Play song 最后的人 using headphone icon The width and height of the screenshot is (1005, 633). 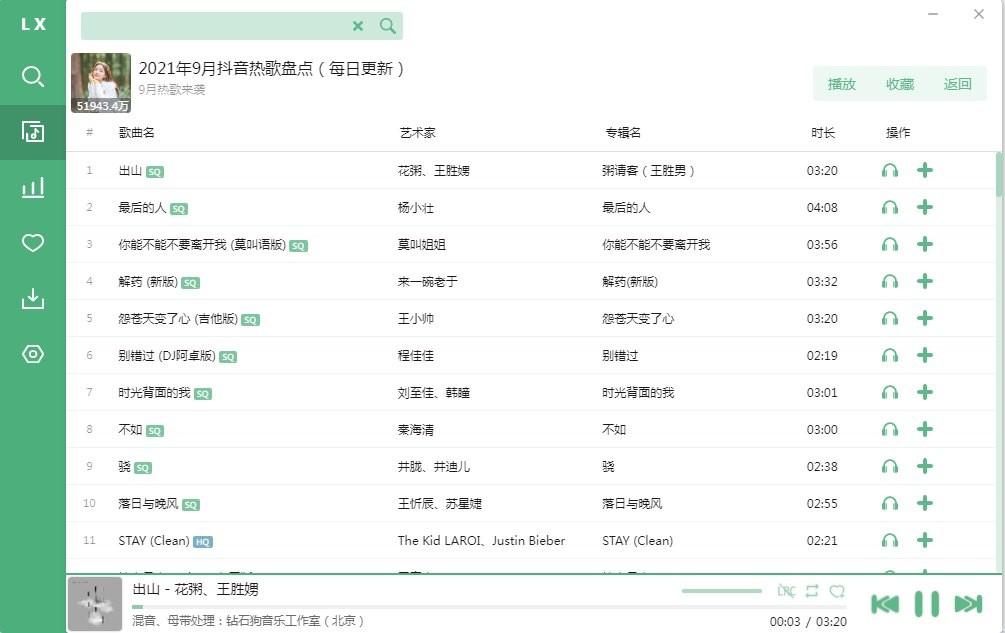(890, 208)
